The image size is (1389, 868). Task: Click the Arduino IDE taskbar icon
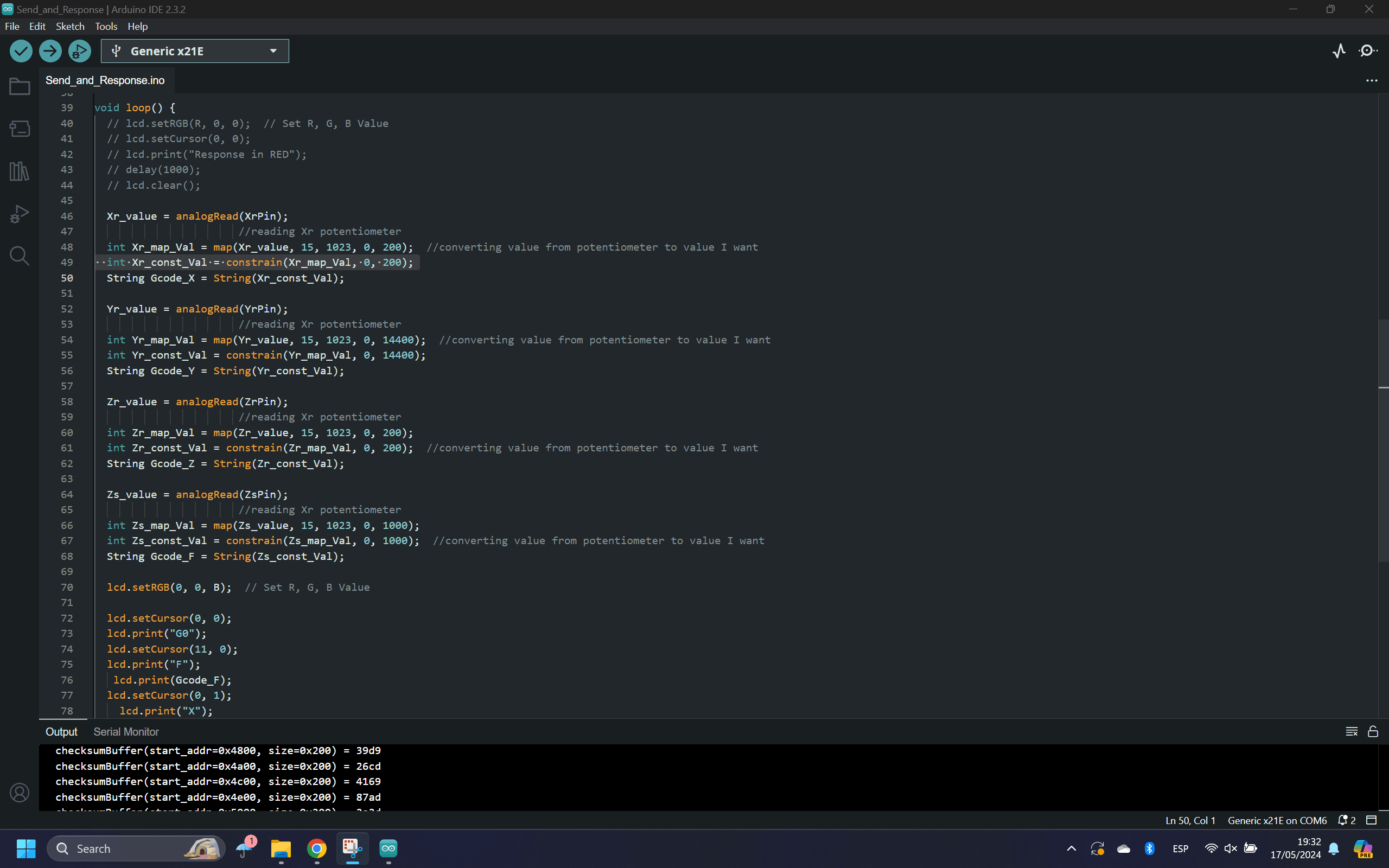[388, 848]
